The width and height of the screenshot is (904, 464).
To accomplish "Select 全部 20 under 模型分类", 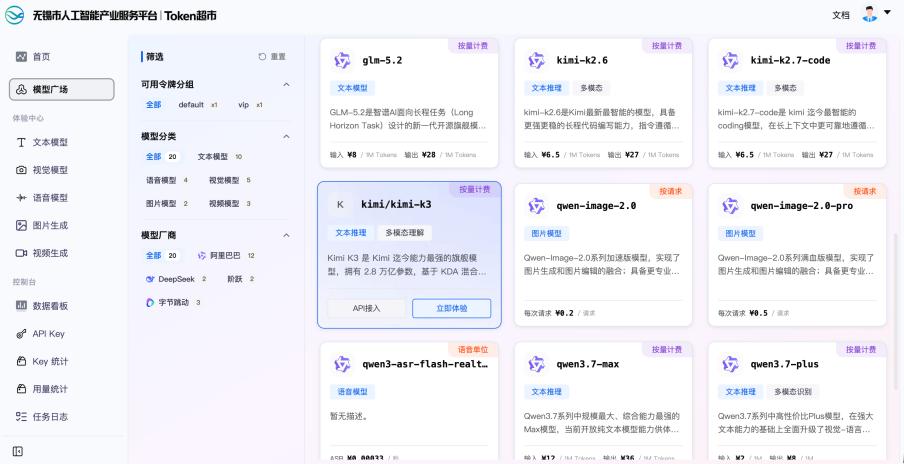I will point(161,157).
